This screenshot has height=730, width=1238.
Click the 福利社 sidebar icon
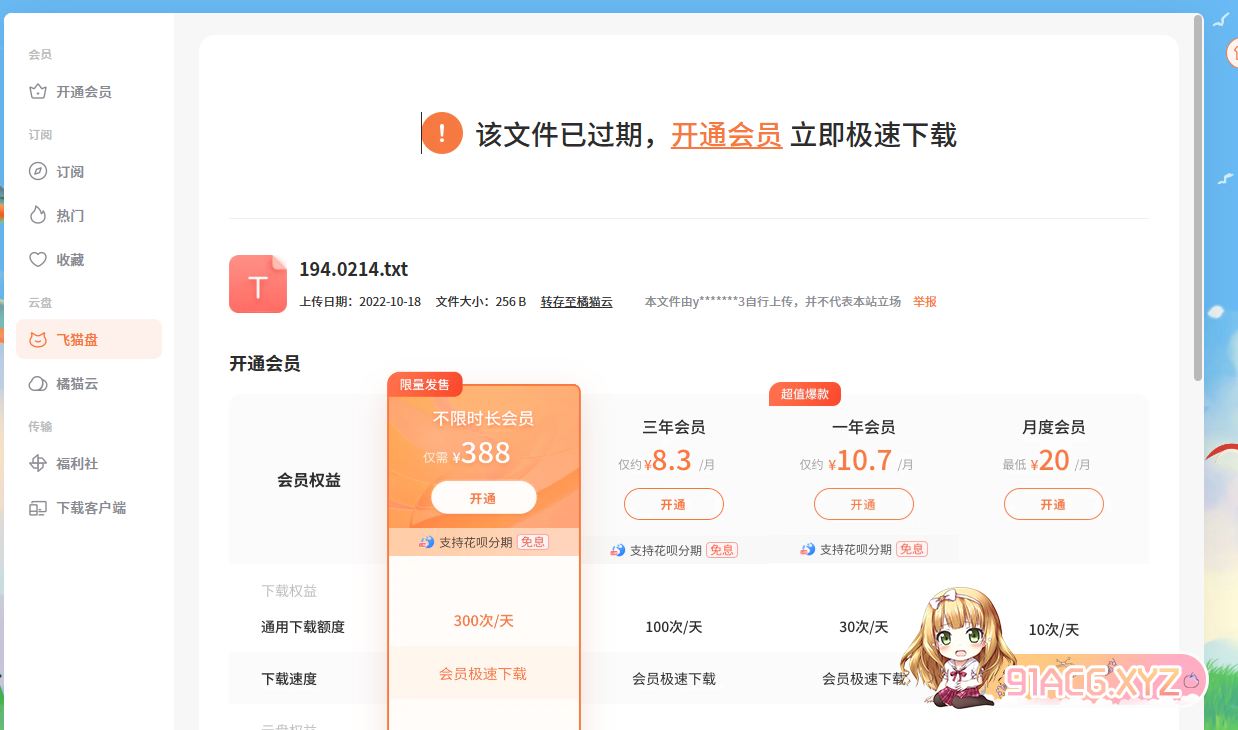coord(38,464)
